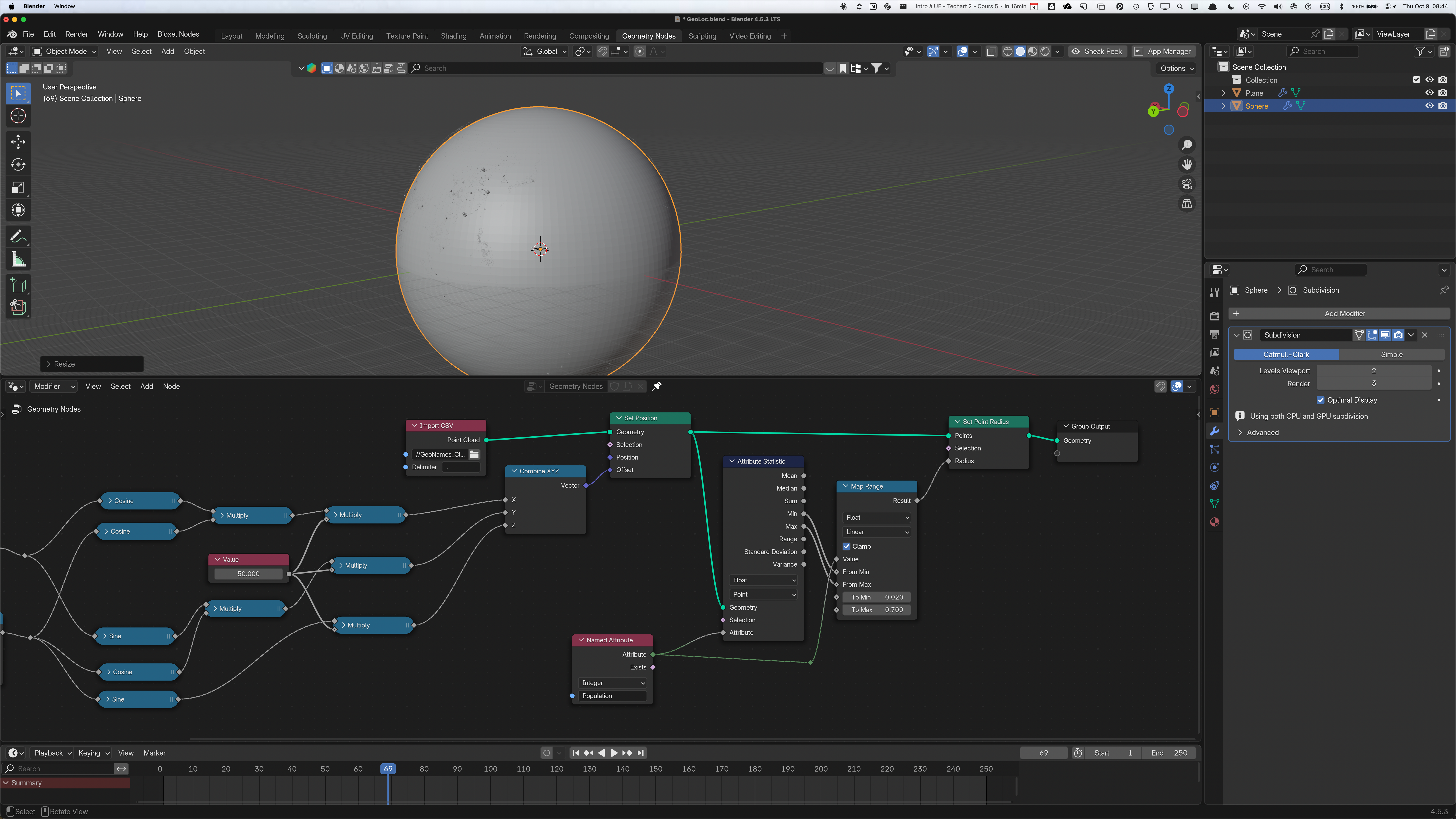This screenshot has height=819, width=1456.
Task: Select wireframe viewport shading mode
Action: click(x=1008, y=51)
